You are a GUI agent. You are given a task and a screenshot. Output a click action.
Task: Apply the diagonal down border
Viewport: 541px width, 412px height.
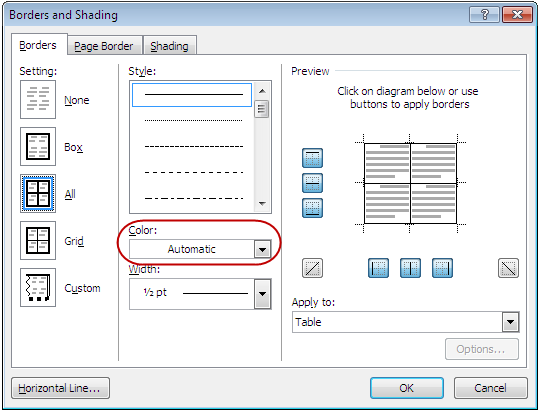pos(508,268)
